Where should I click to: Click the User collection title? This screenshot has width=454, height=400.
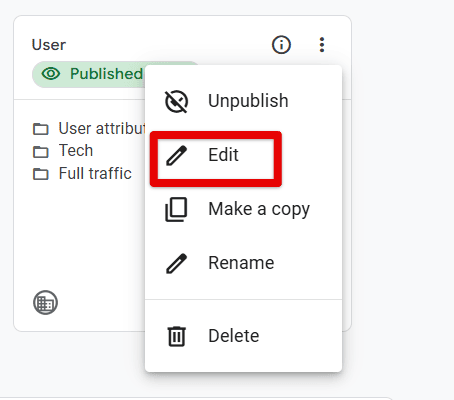49,45
